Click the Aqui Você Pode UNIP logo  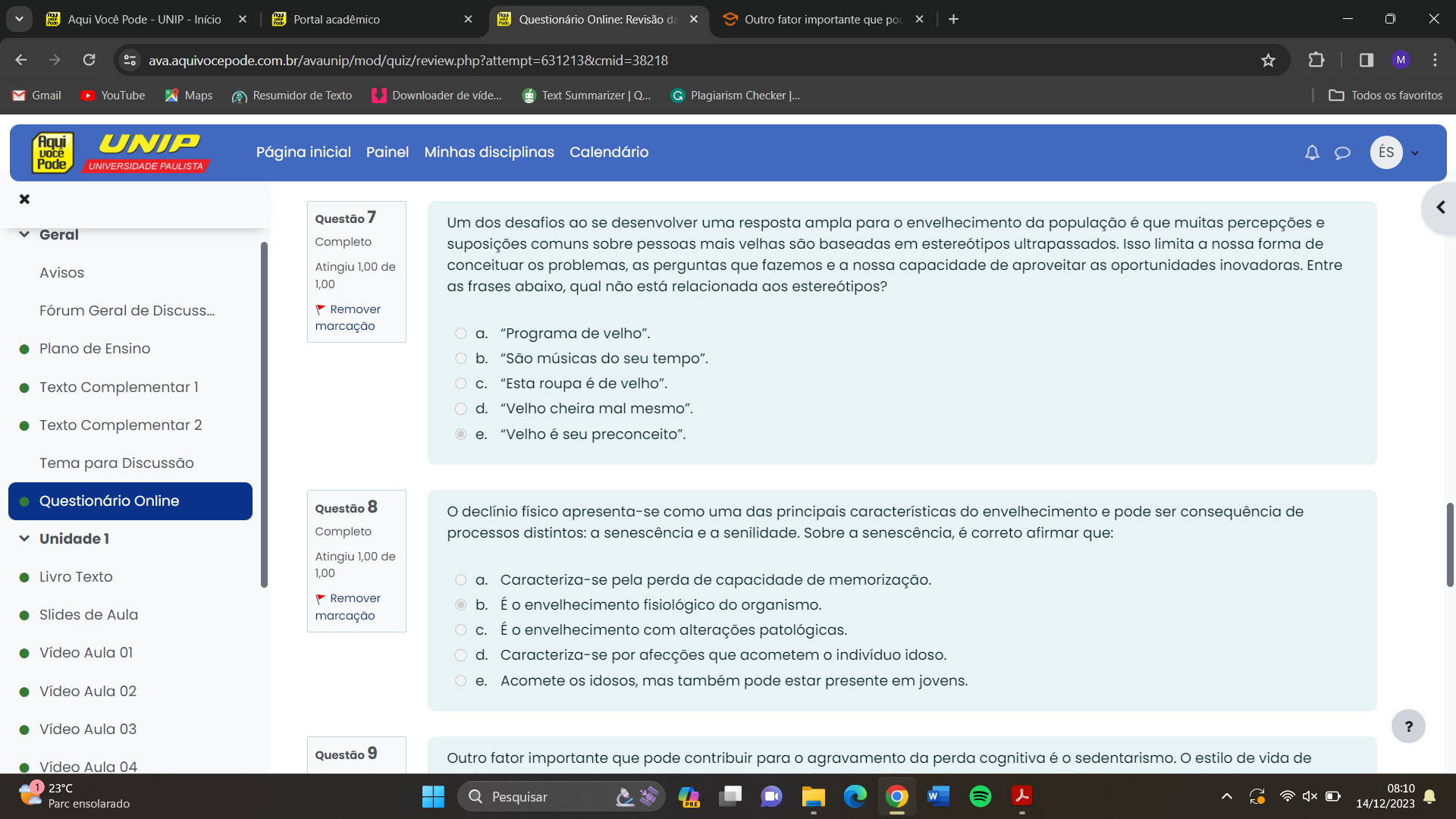tap(119, 152)
